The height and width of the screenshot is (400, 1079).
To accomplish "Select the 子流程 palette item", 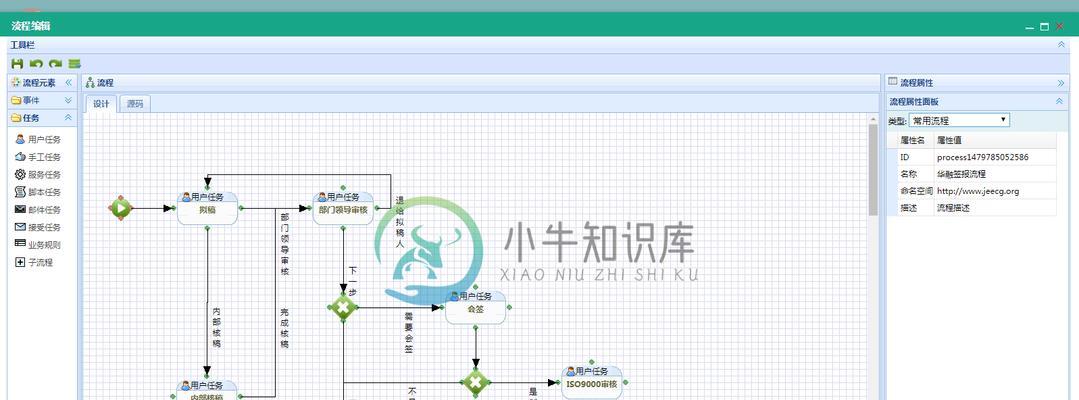I will click(34, 262).
